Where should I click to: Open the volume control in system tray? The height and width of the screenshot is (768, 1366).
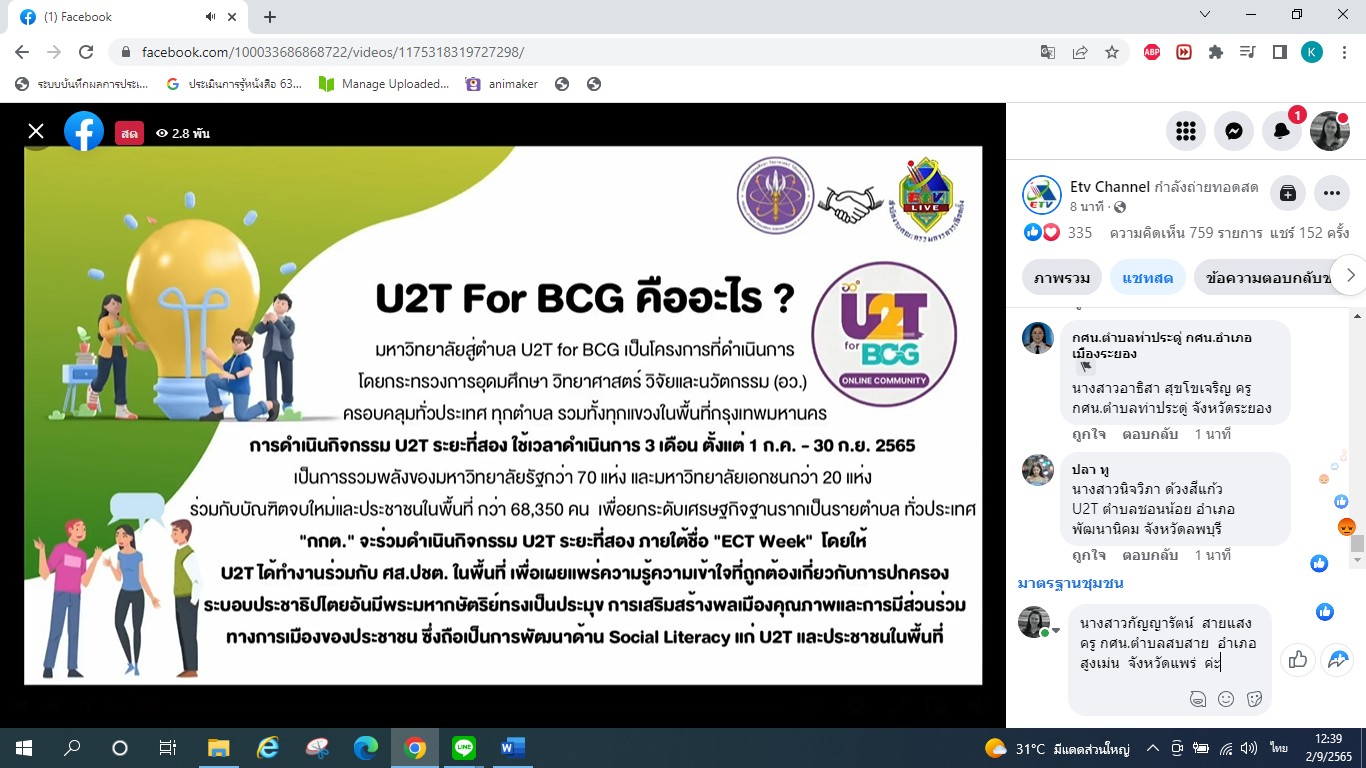tap(1249, 748)
